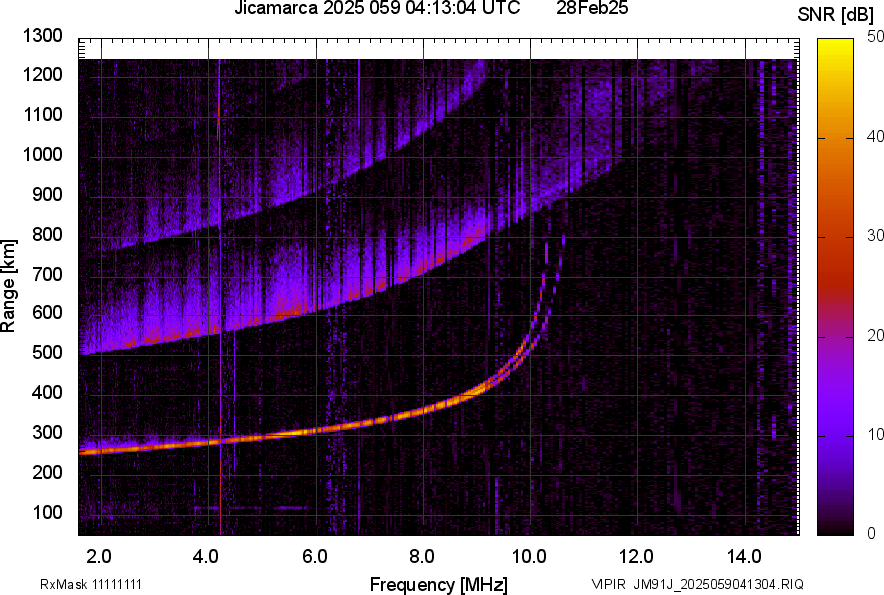The image size is (884, 595).
Task: Click the 500 range tick label
Action: [x=48, y=353]
